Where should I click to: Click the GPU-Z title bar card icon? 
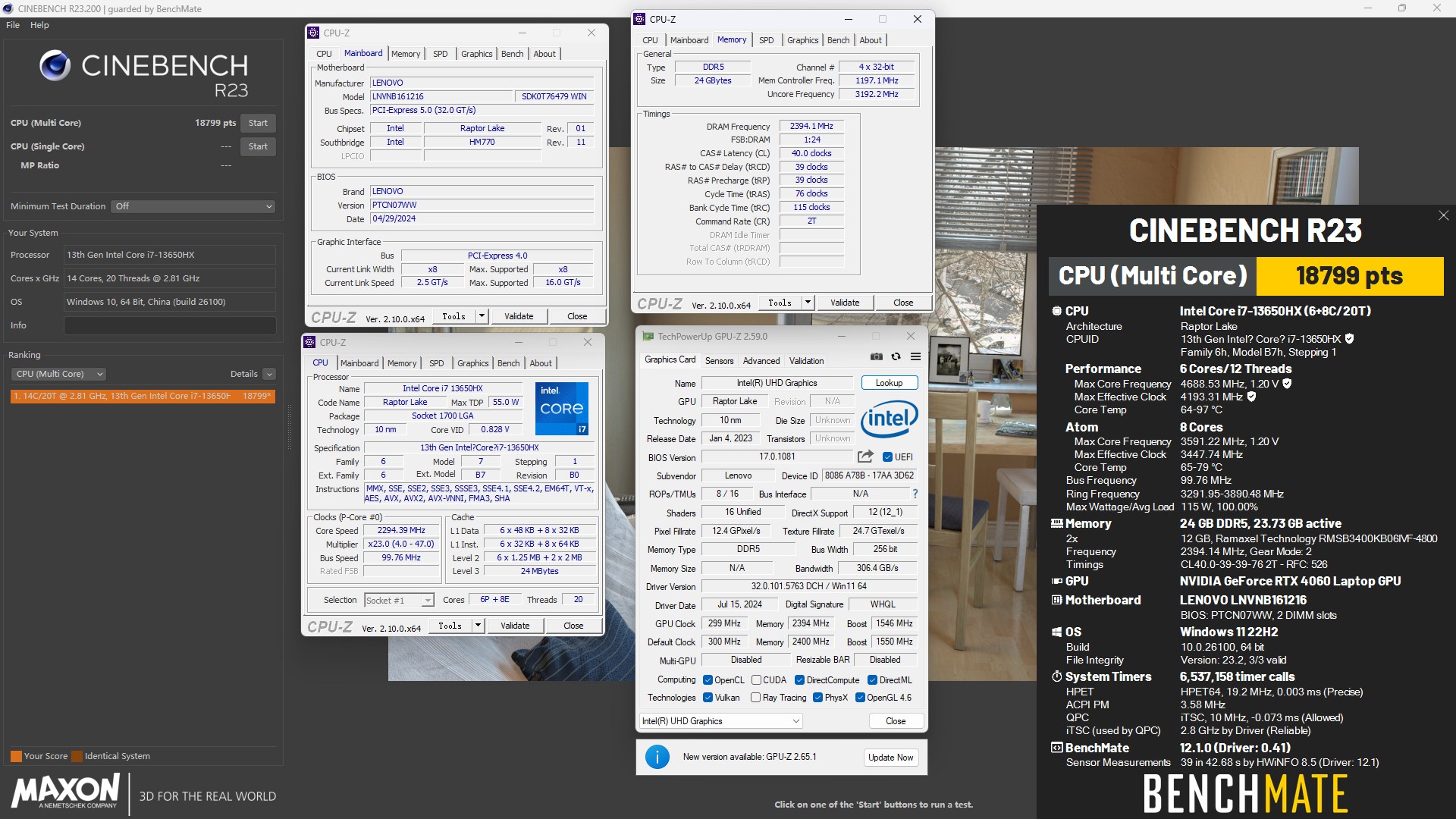(648, 336)
